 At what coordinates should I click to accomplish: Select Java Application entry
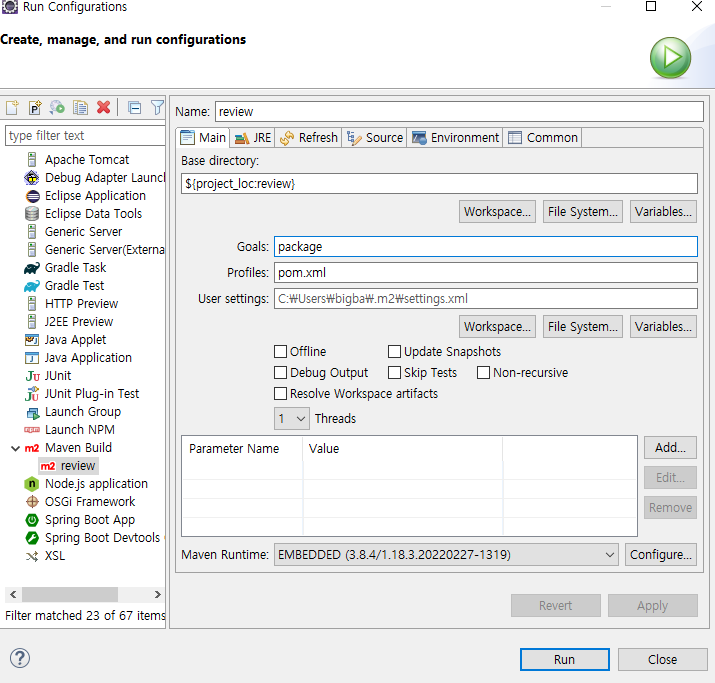pos(88,357)
